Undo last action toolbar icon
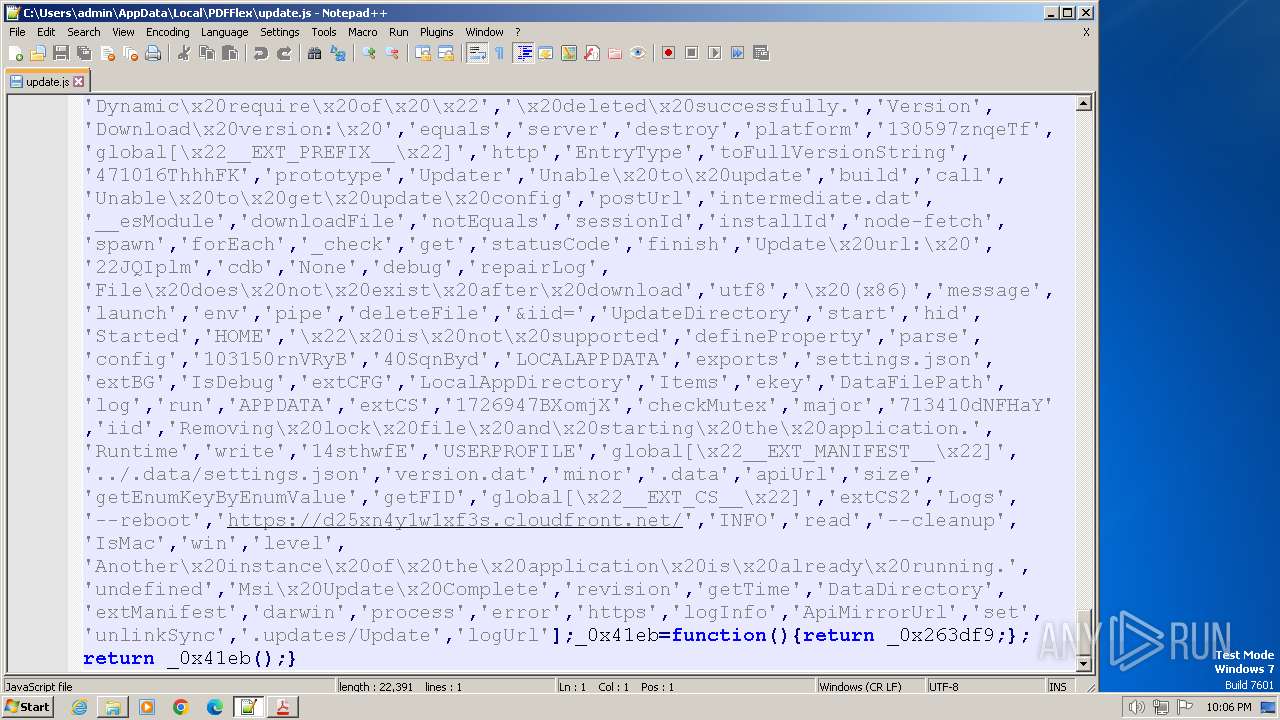The image size is (1280, 720). click(261, 53)
